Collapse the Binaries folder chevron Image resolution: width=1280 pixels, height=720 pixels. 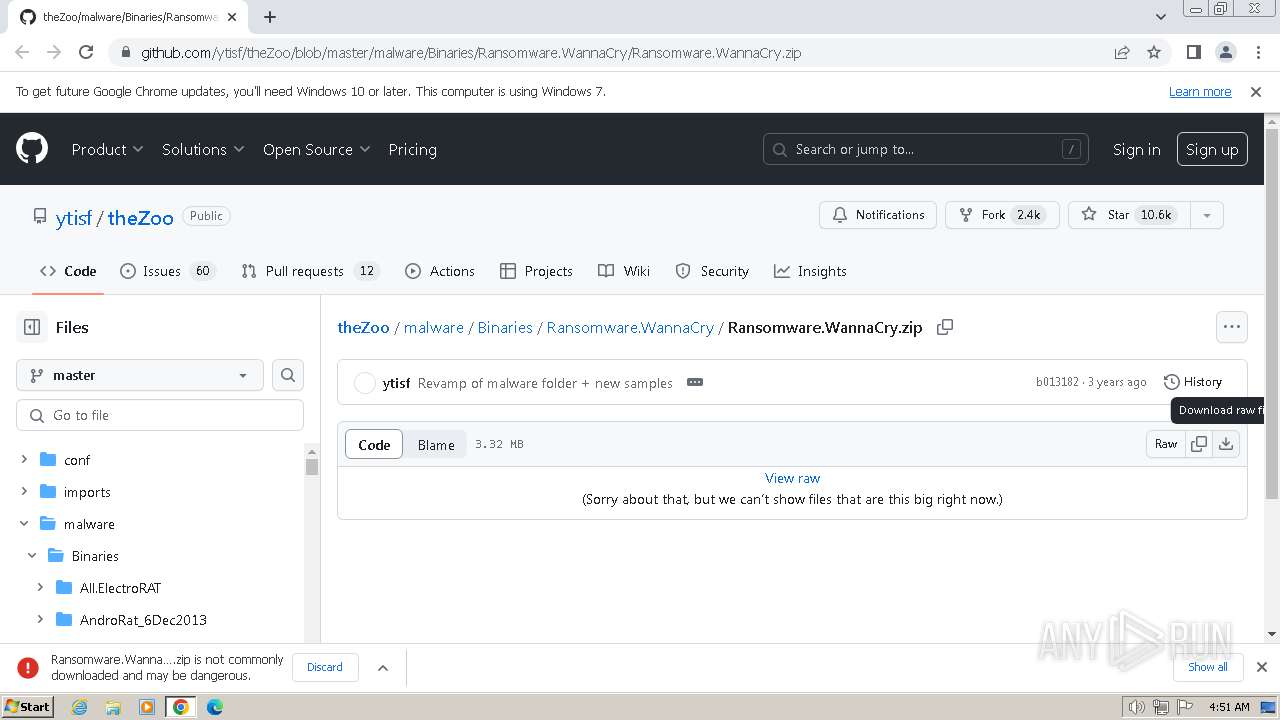pyautogui.click(x=32, y=556)
